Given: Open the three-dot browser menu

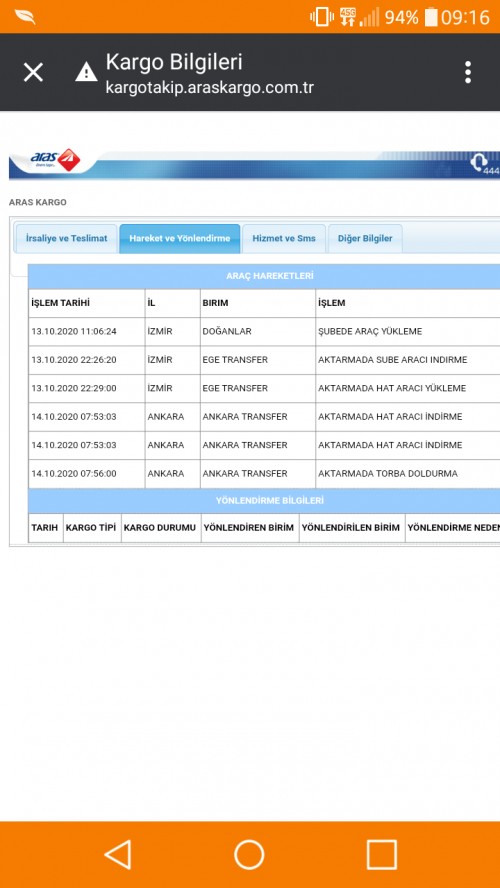Looking at the screenshot, I should click(x=468, y=72).
